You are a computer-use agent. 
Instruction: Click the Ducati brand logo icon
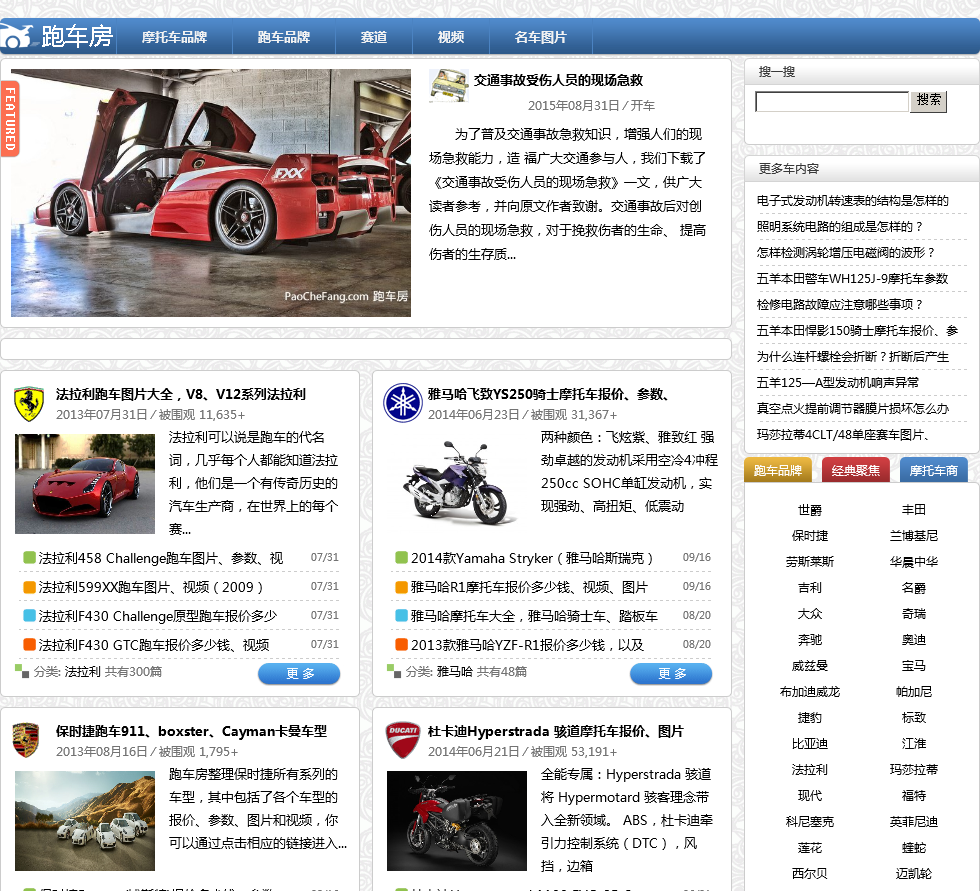(402, 740)
